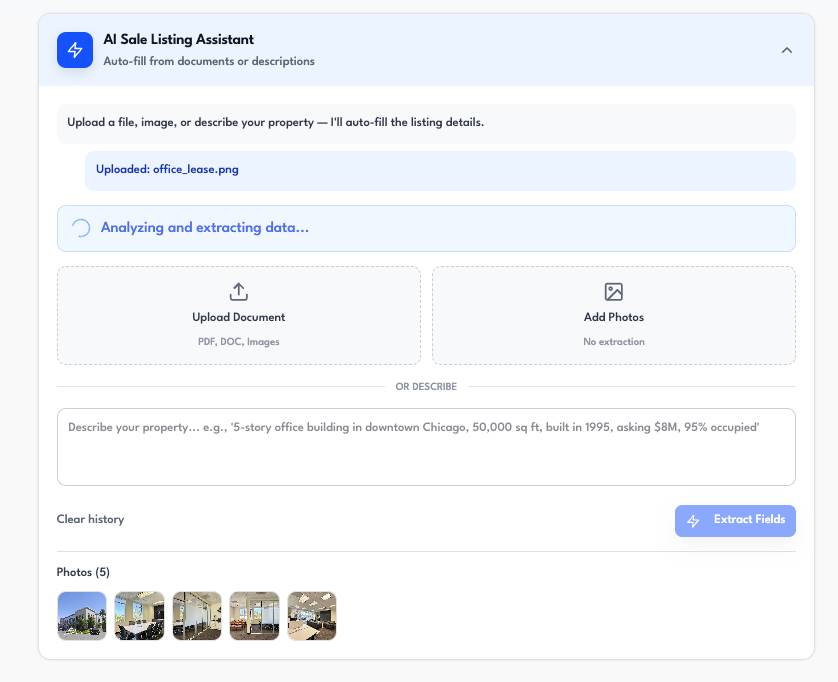Click the upload icon above PDF, DOC, Images
The width and height of the screenshot is (838, 682).
click(x=239, y=291)
